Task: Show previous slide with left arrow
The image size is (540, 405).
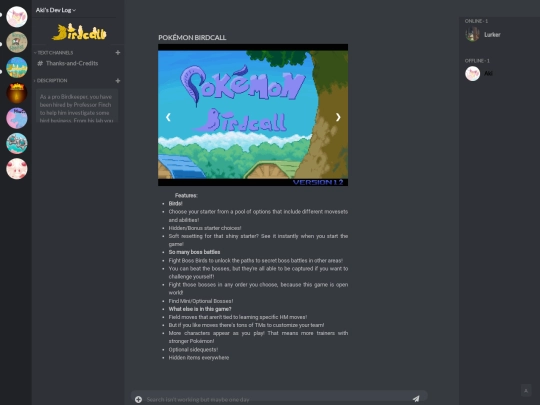Action: click(x=168, y=117)
